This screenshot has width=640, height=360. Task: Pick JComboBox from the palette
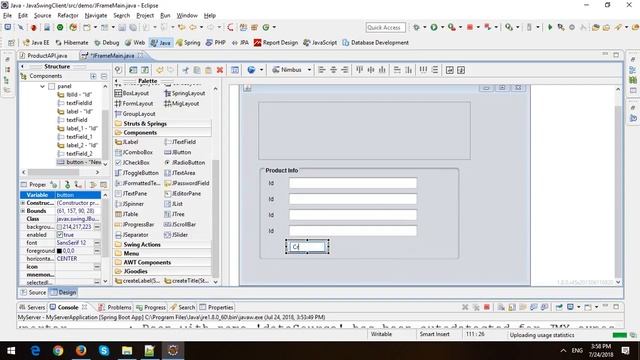coord(134,152)
